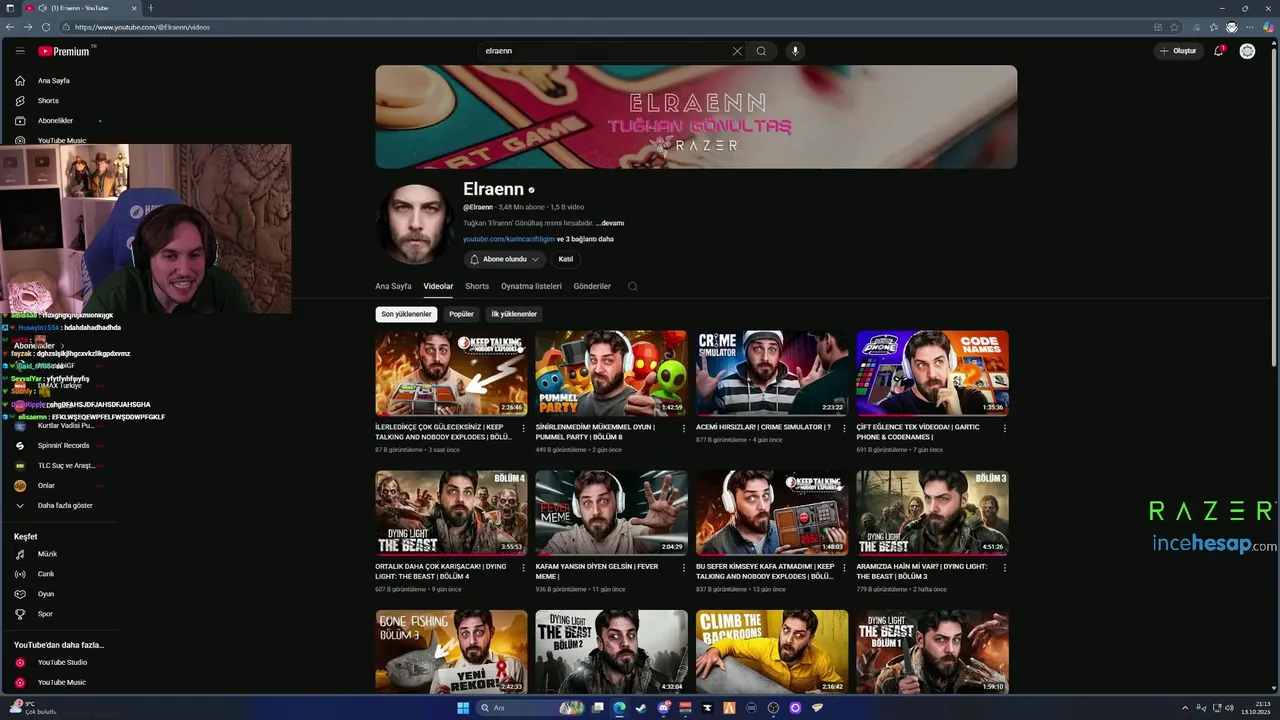The width and height of the screenshot is (1280, 720).
Task: Open OBS Studio from the taskbar
Action: (773, 708)
